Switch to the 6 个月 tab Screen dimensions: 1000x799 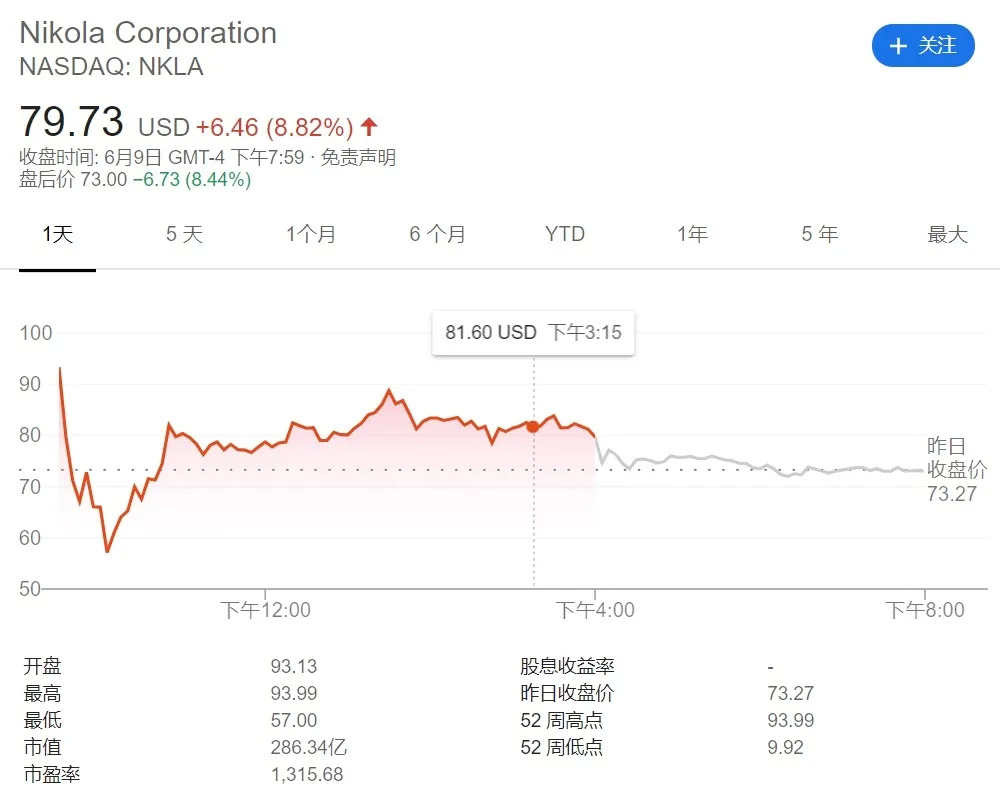point(437,235)
